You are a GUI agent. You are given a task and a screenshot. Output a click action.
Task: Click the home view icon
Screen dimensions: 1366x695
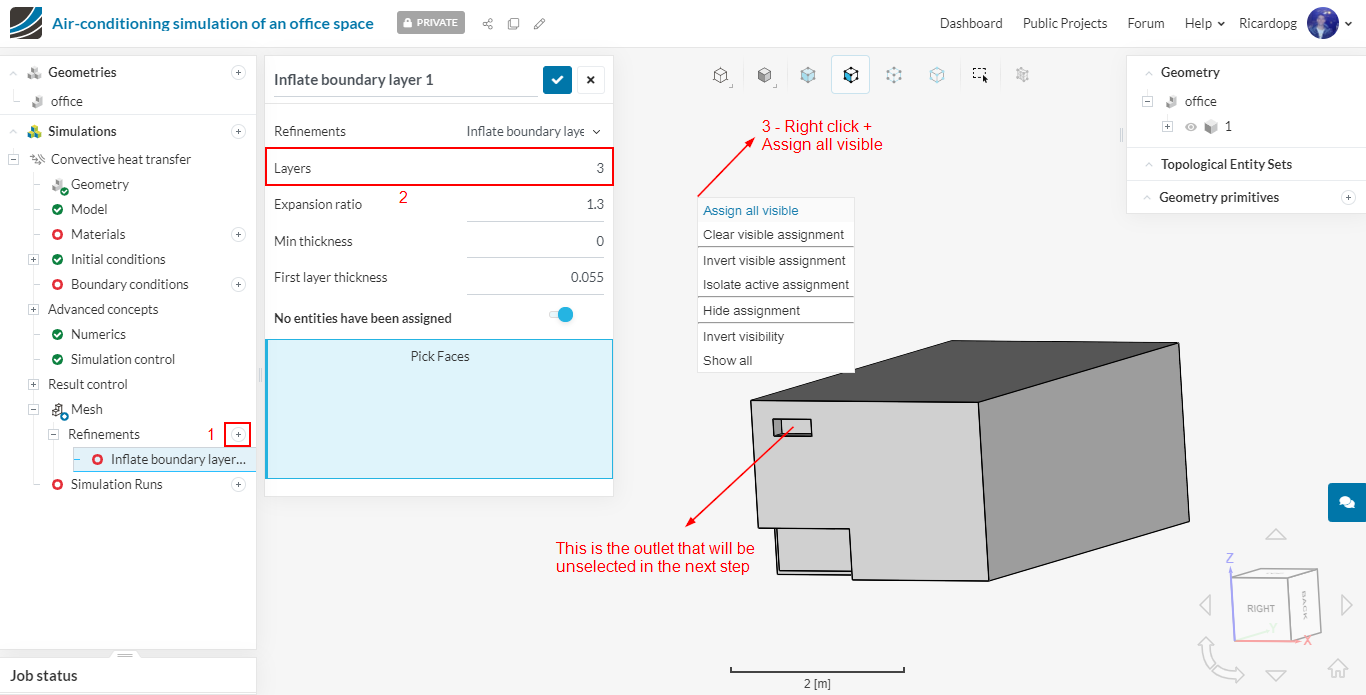(x=1338, y=668)
